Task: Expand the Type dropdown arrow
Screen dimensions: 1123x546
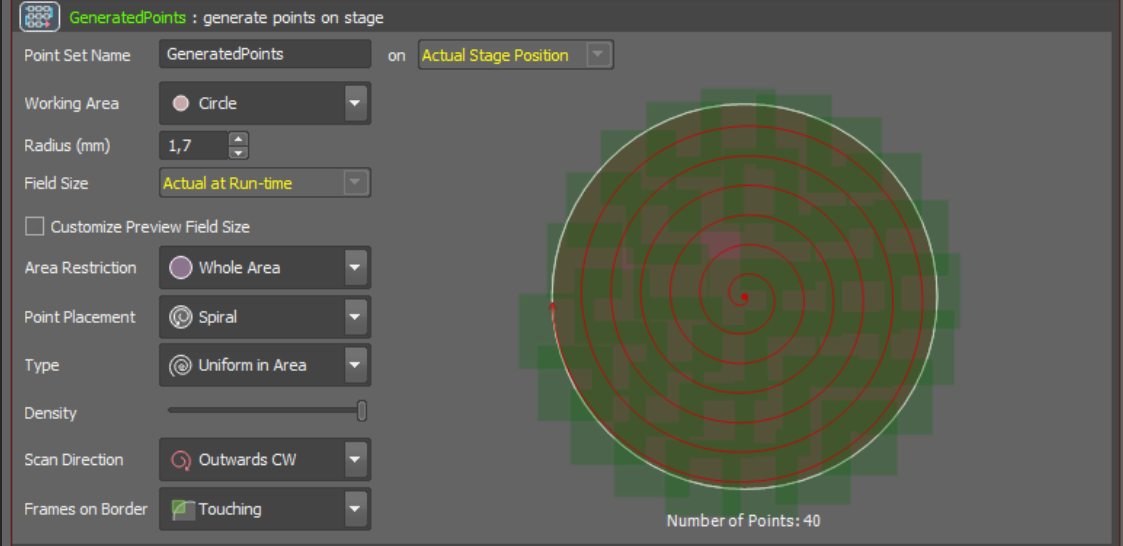Action: 354,366
